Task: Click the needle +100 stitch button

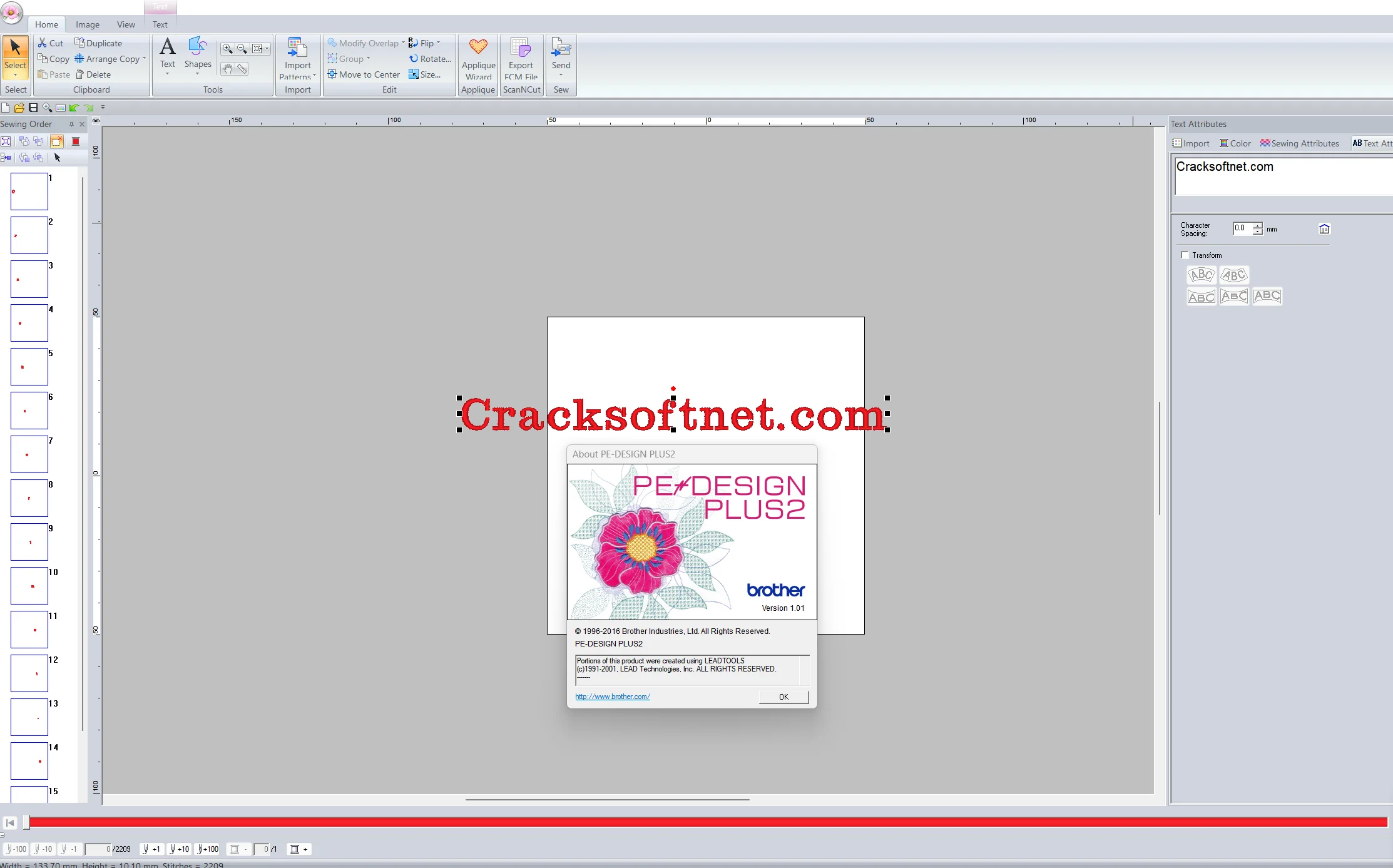Action: tap(208, 849)
